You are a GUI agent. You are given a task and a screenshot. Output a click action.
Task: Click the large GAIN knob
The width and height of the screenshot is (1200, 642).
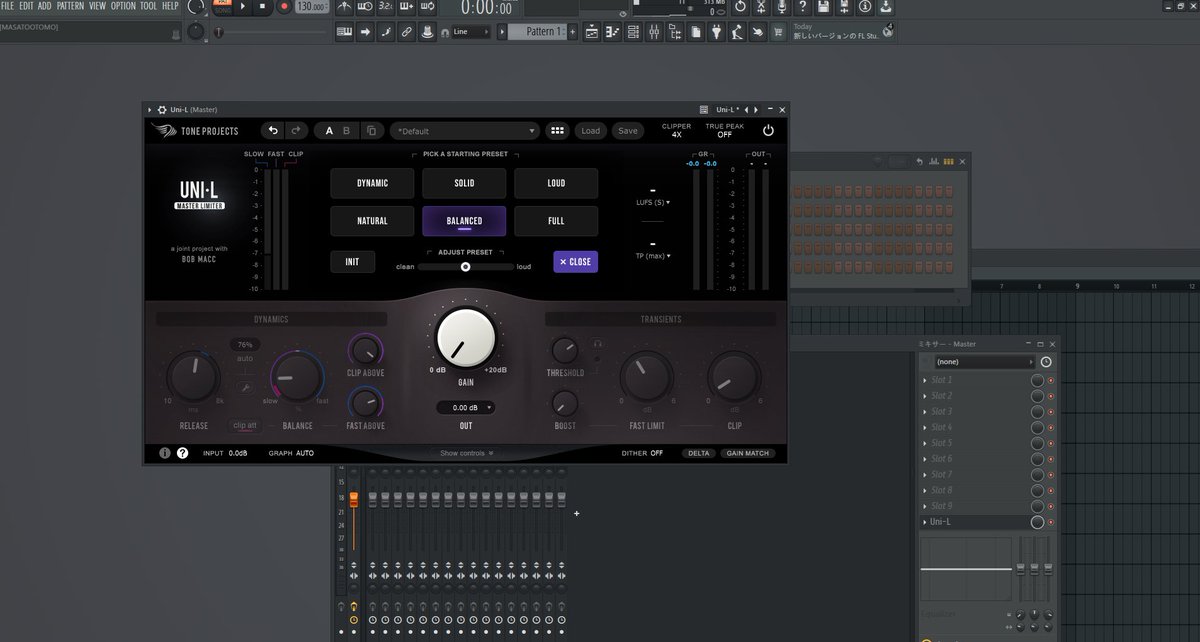466,337
